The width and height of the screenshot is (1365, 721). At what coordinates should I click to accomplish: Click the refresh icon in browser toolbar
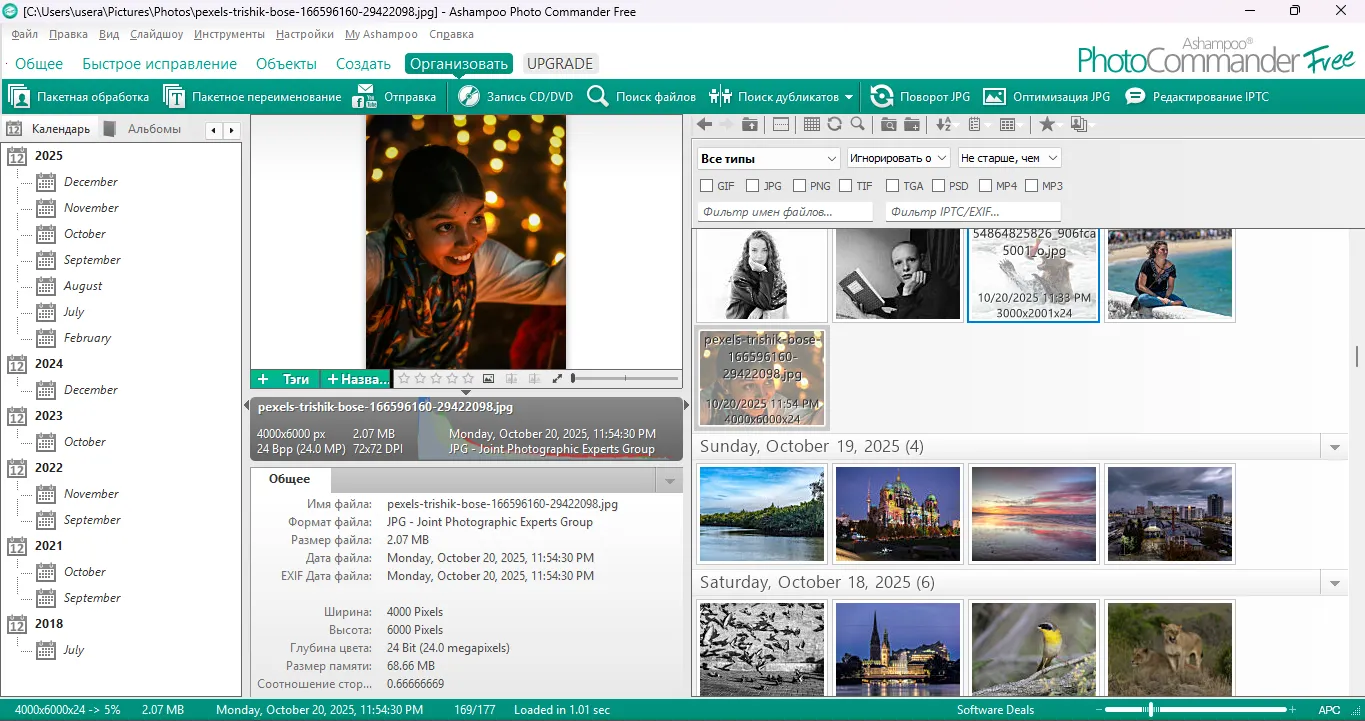point(835,124)
